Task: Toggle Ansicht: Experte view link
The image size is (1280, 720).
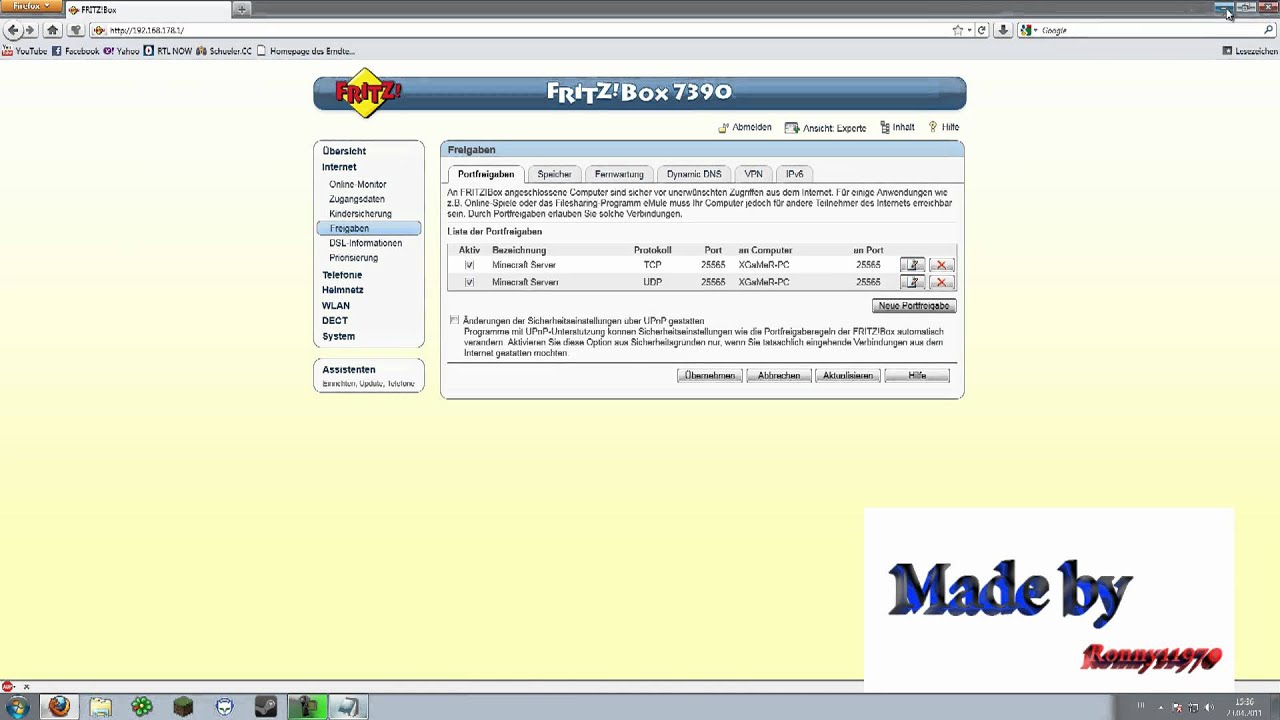Action: (x=826, y=128)
